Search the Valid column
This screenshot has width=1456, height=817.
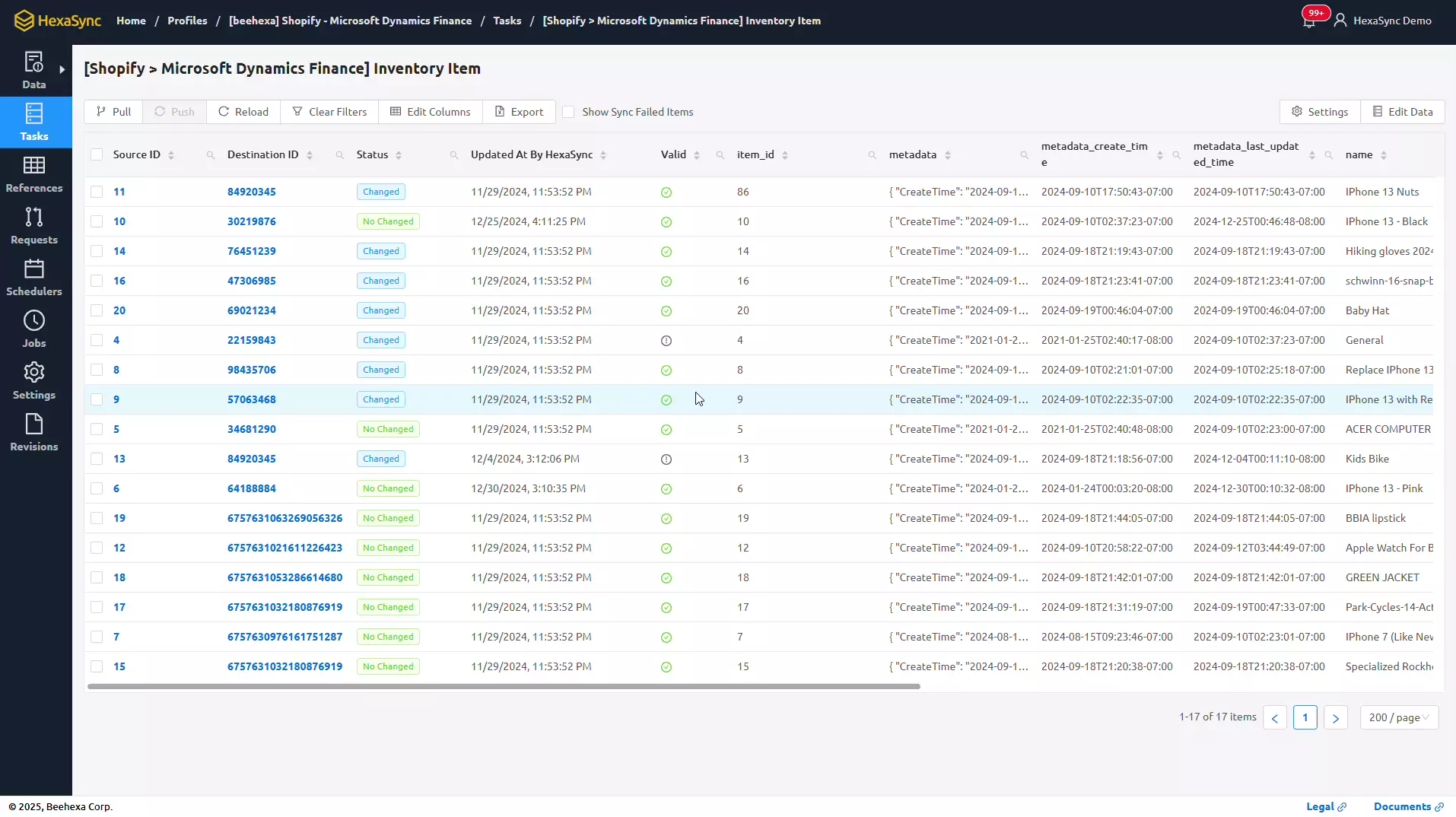pos(720,155)
